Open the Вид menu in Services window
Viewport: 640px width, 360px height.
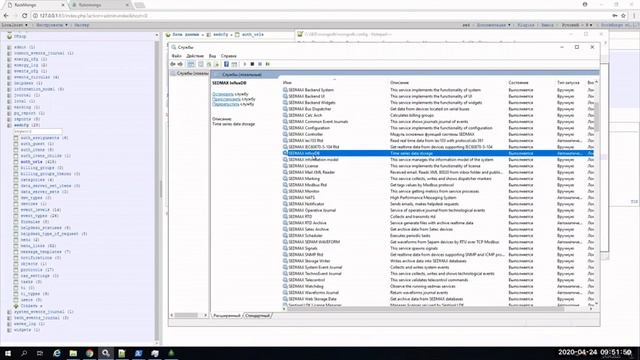[212, 56]
